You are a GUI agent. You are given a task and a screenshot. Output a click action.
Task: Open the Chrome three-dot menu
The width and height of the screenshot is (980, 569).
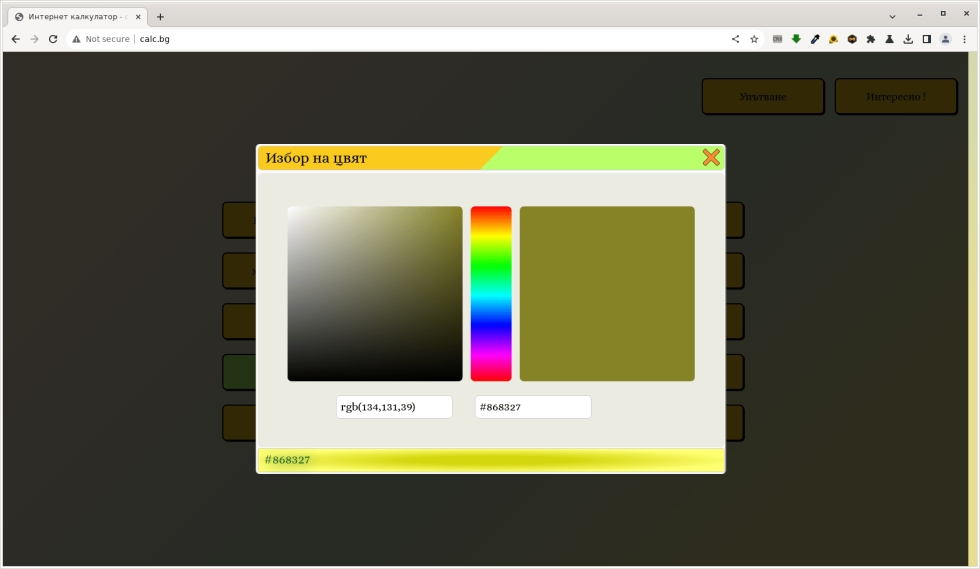[x=964, y=39]
